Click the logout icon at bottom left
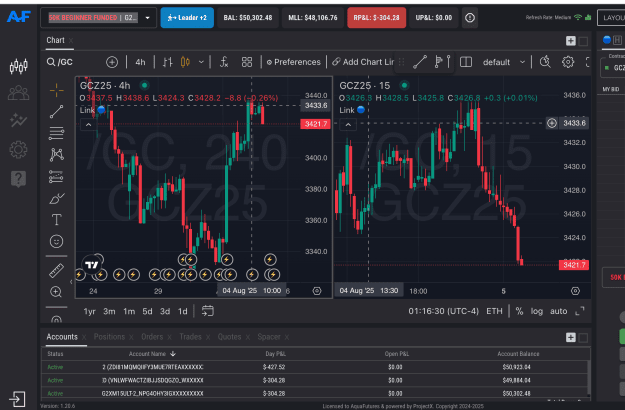This screenshot has height=410, width=625. tap(17, 398)
